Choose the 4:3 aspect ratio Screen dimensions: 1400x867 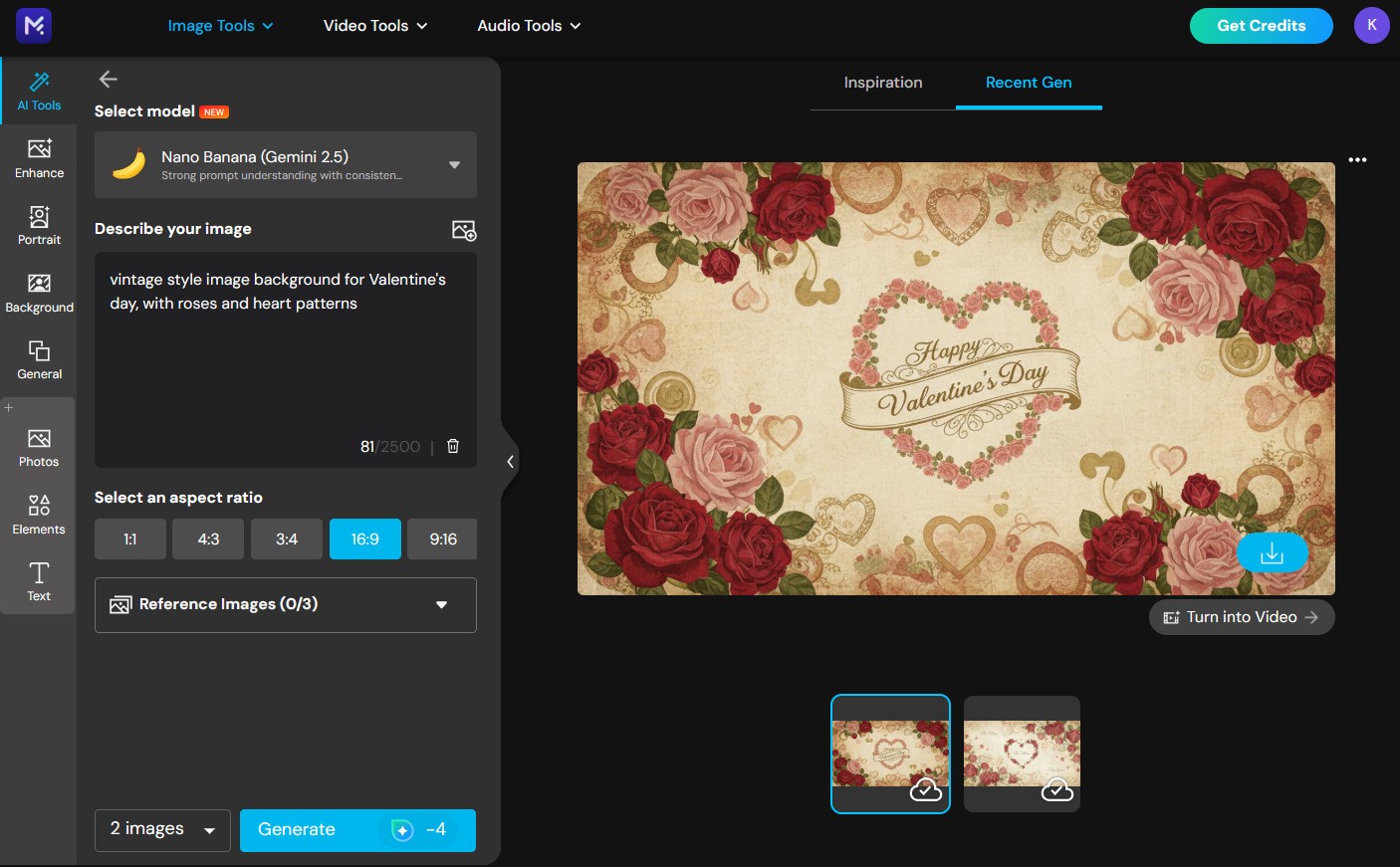[207, 539]
